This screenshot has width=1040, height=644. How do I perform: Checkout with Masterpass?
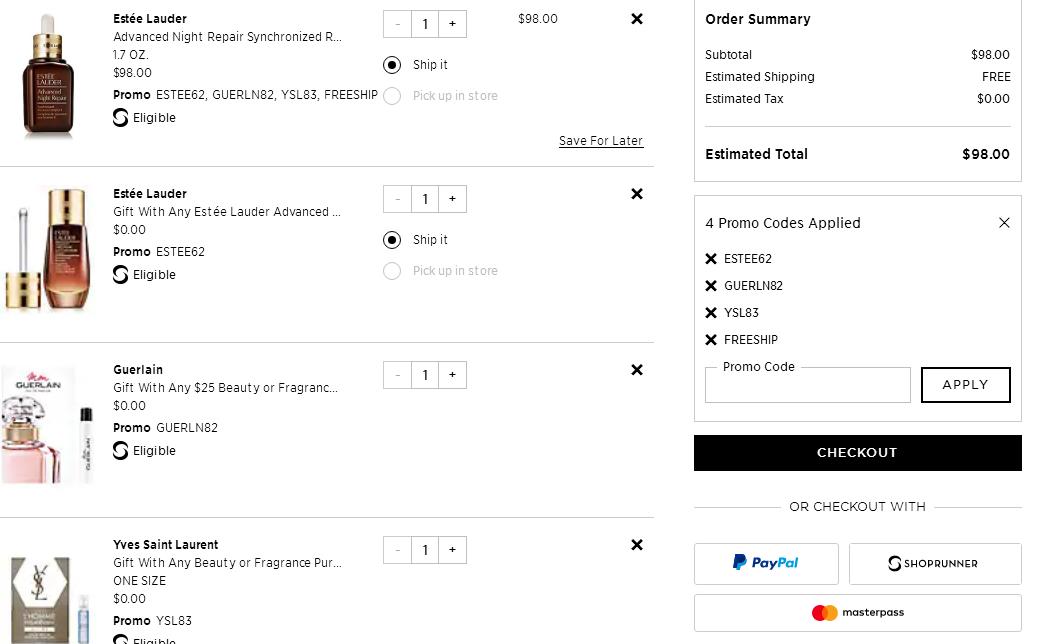pos(858,613)
